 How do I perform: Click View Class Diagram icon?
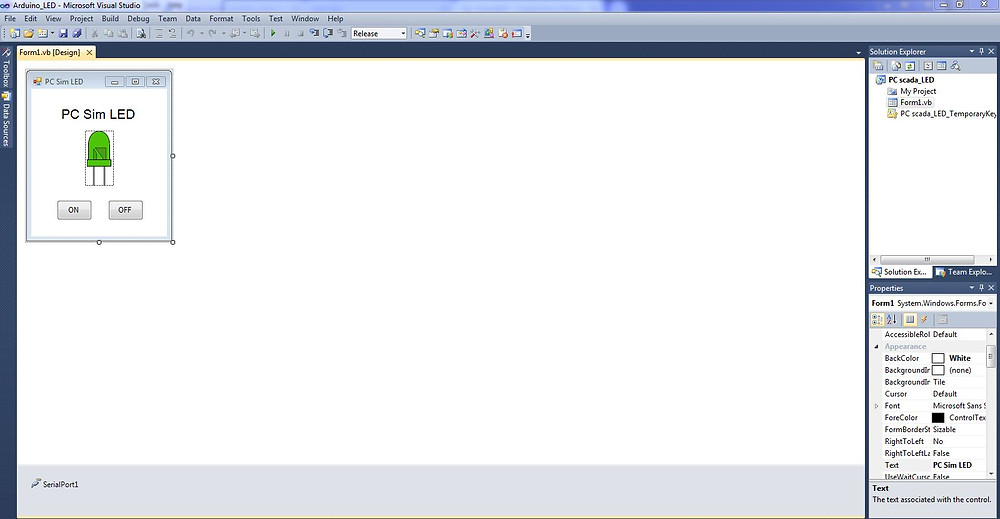point(955,66)
